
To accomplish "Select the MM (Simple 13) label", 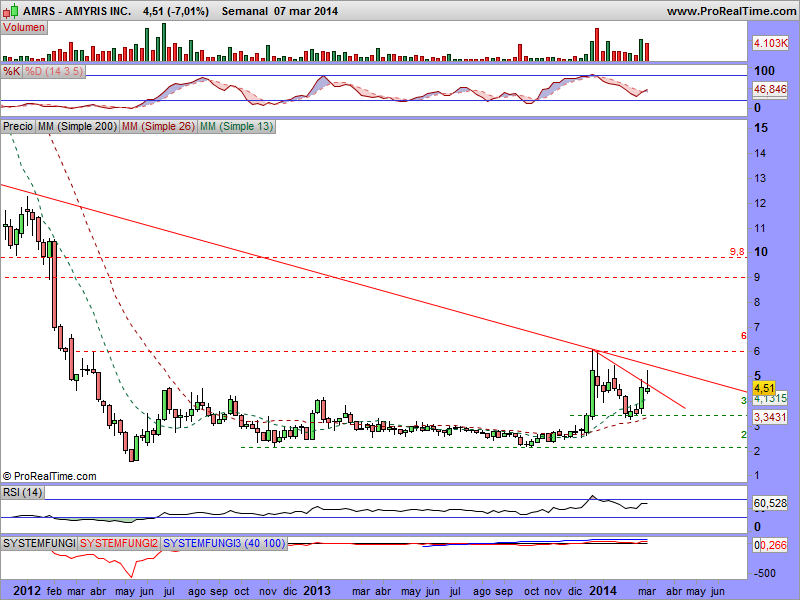I will pyautogui.click(x=236, y=126).
